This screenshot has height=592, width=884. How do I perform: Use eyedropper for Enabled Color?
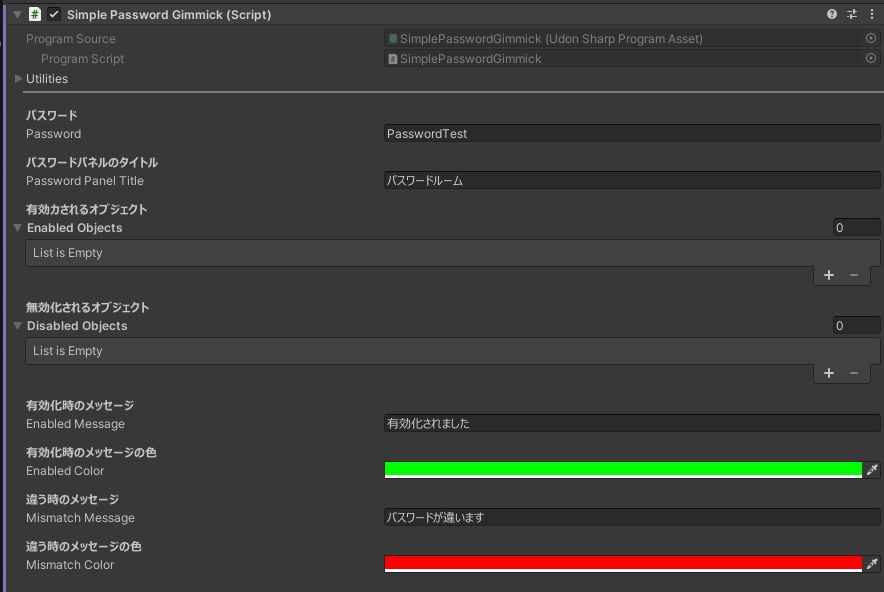(x=872, y=470)
